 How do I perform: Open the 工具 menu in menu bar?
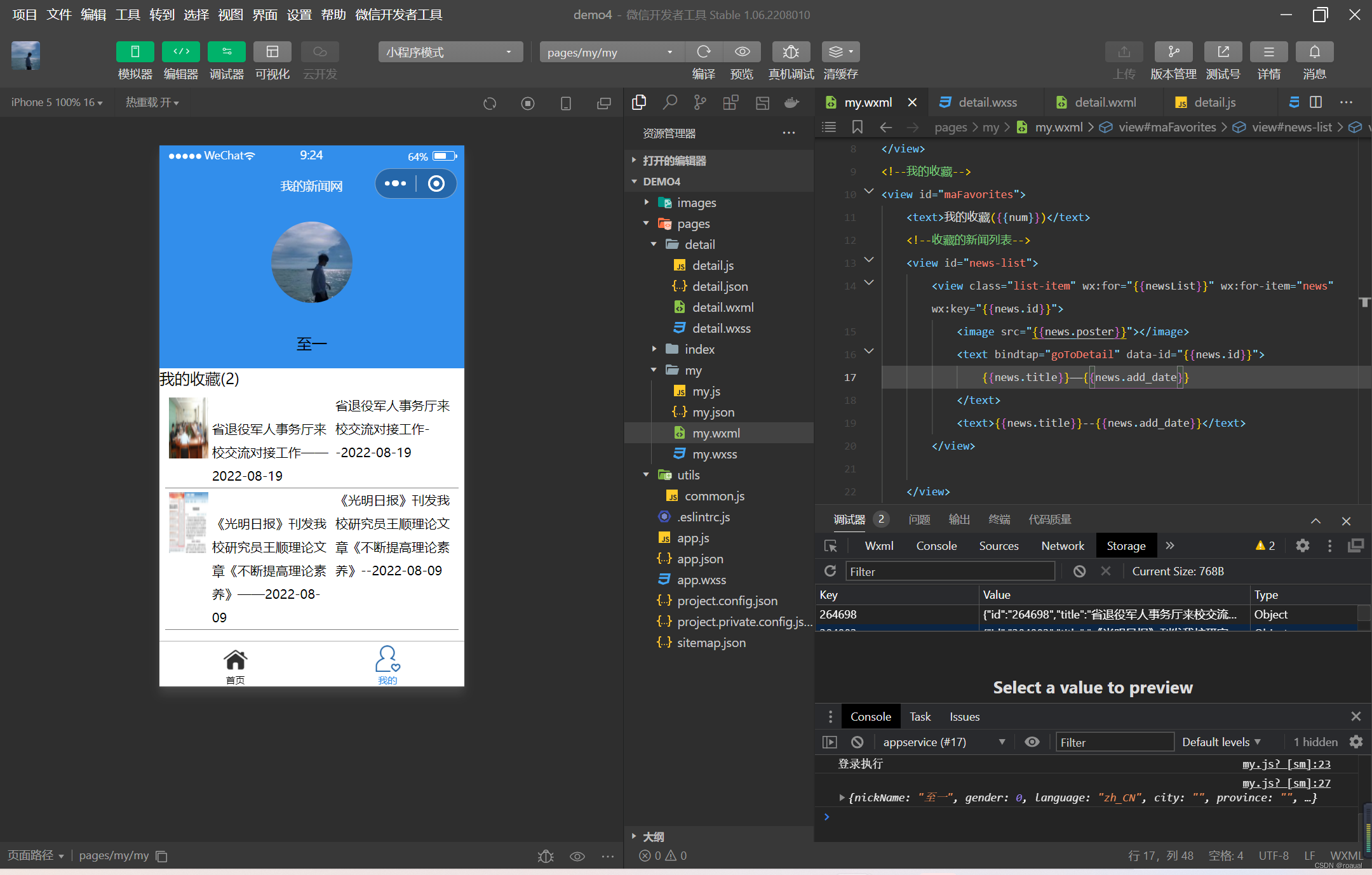(127, 15)
